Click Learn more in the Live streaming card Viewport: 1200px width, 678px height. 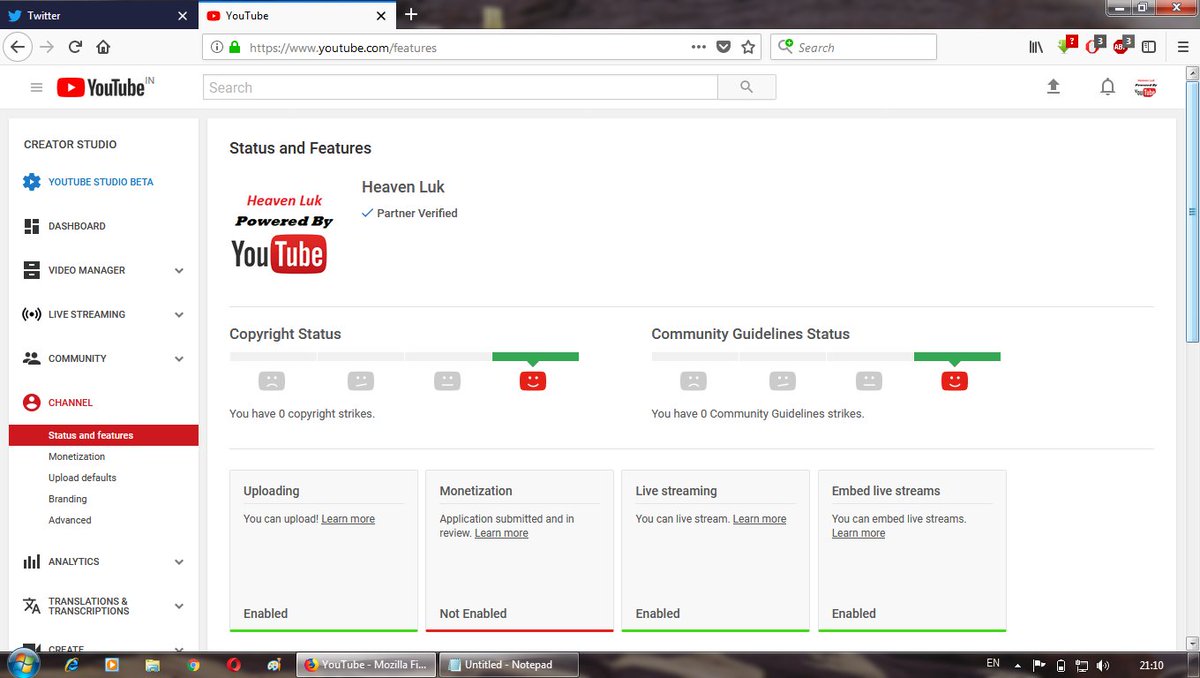coord(759,519)
